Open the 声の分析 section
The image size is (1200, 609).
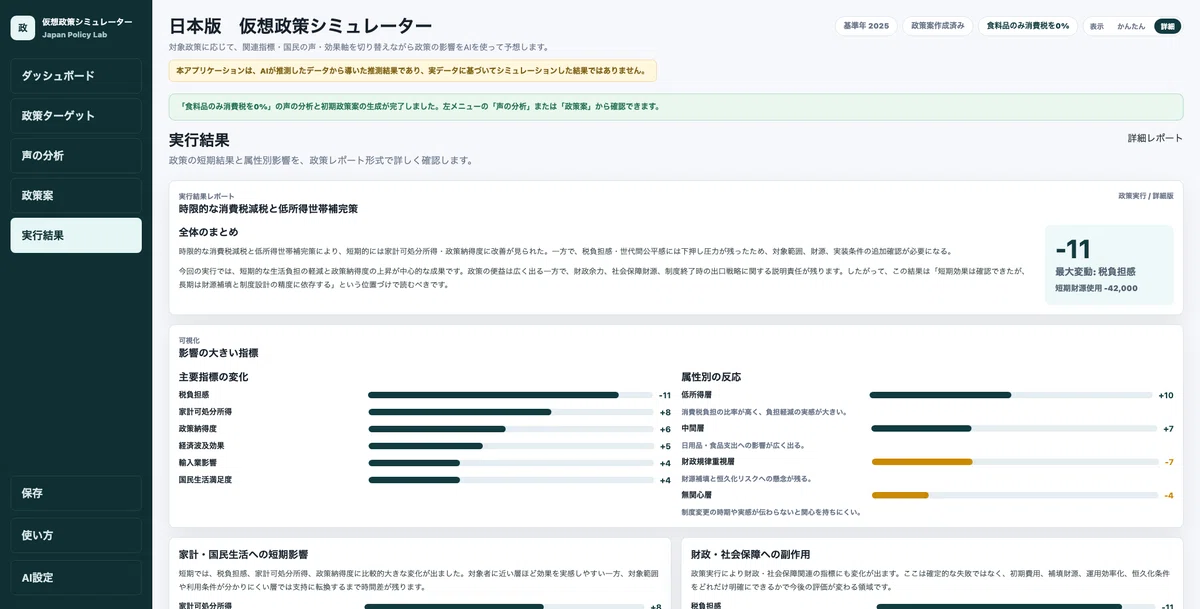point(76,156)
